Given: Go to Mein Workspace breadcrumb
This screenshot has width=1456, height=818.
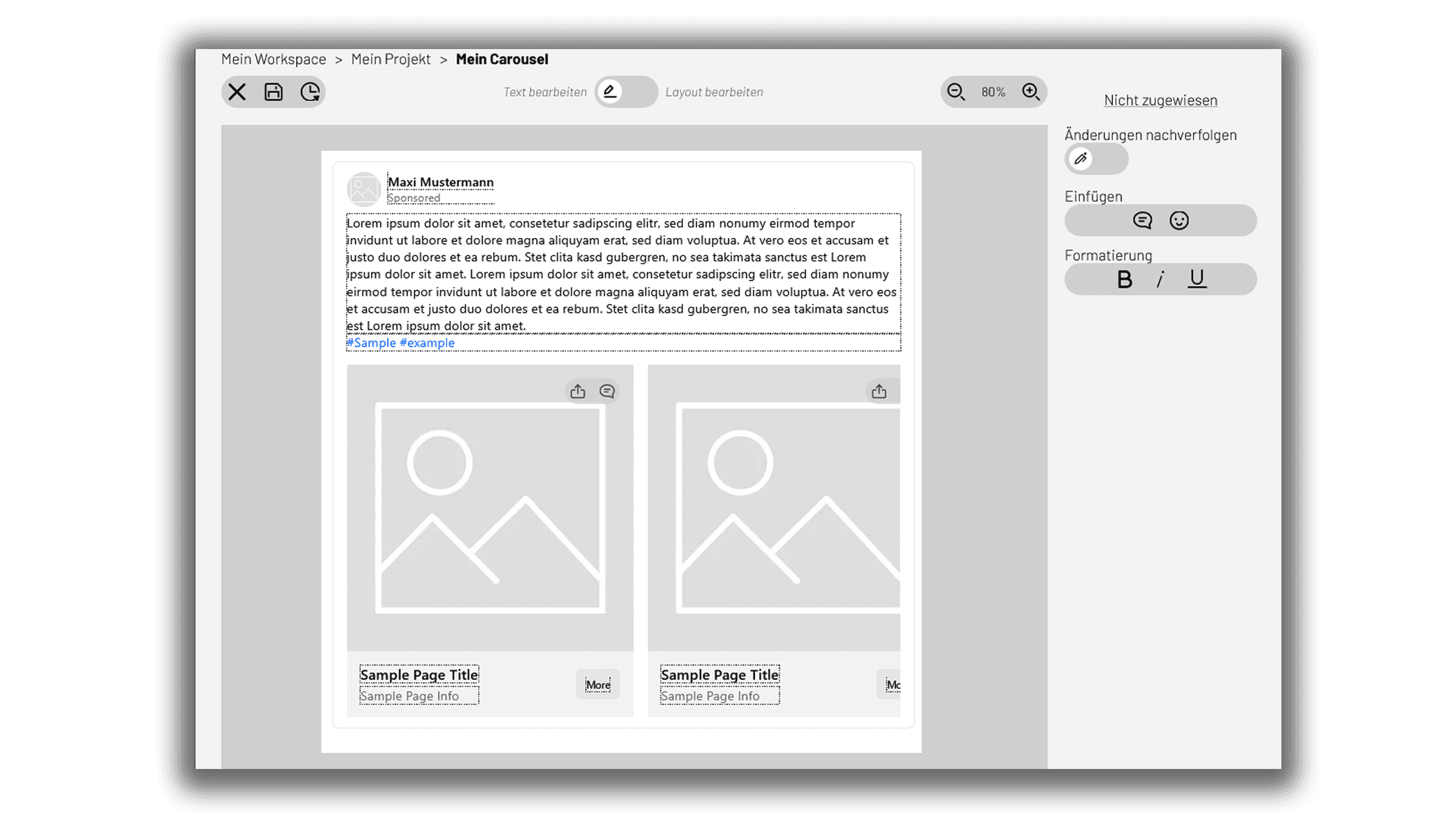Looking at the screenshot, I should click(273, 59).
